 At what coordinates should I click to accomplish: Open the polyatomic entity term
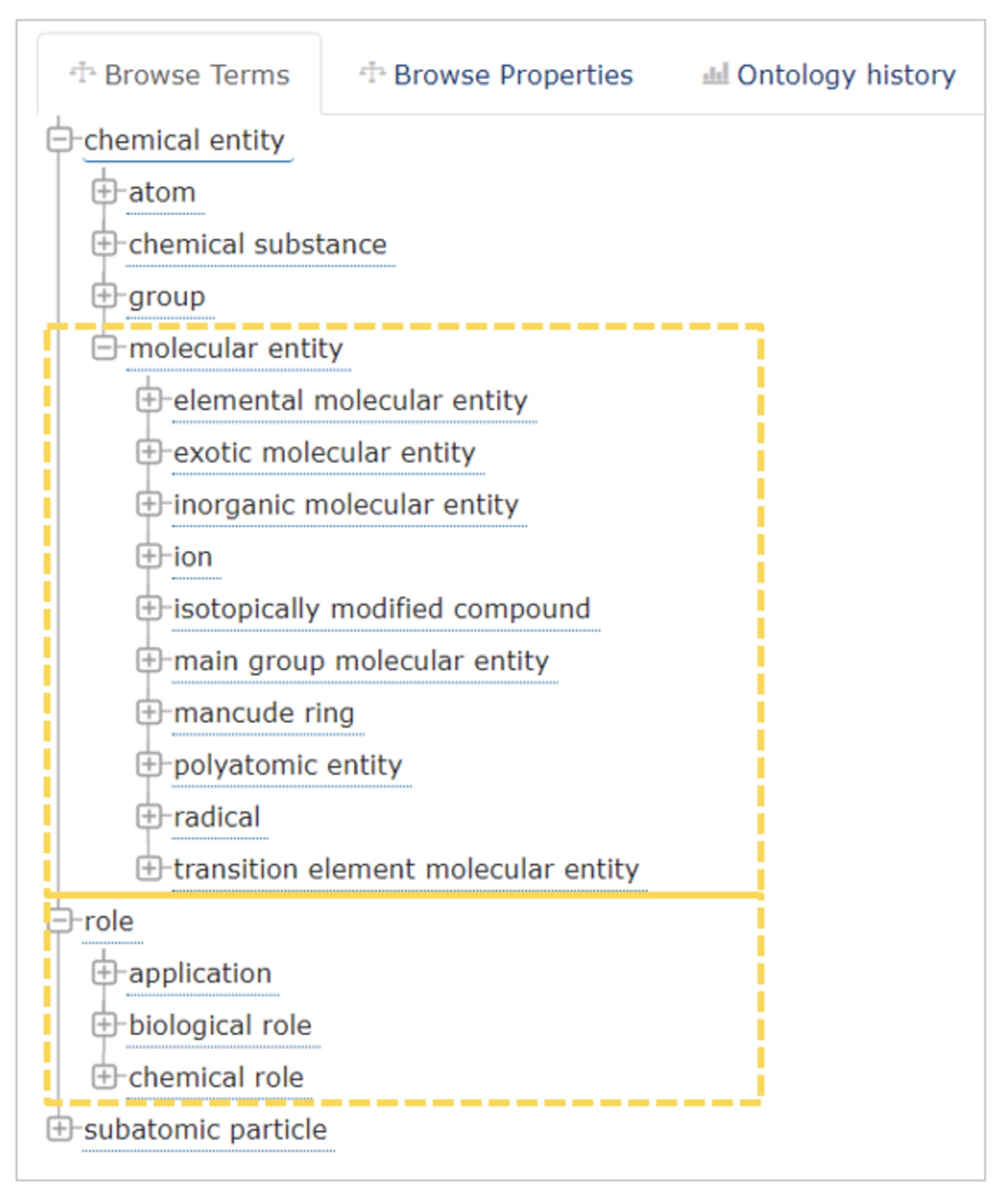coord(288,765)
